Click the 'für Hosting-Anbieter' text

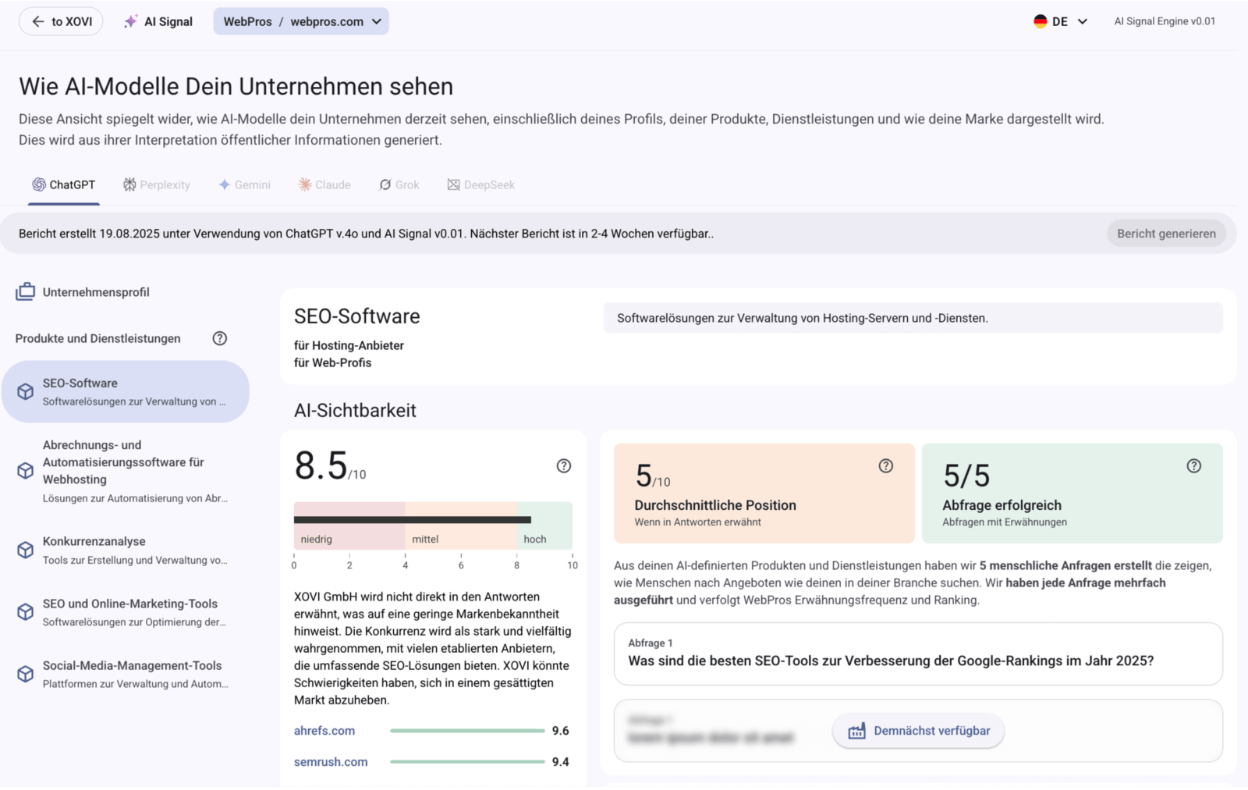(x=349, y=346)
